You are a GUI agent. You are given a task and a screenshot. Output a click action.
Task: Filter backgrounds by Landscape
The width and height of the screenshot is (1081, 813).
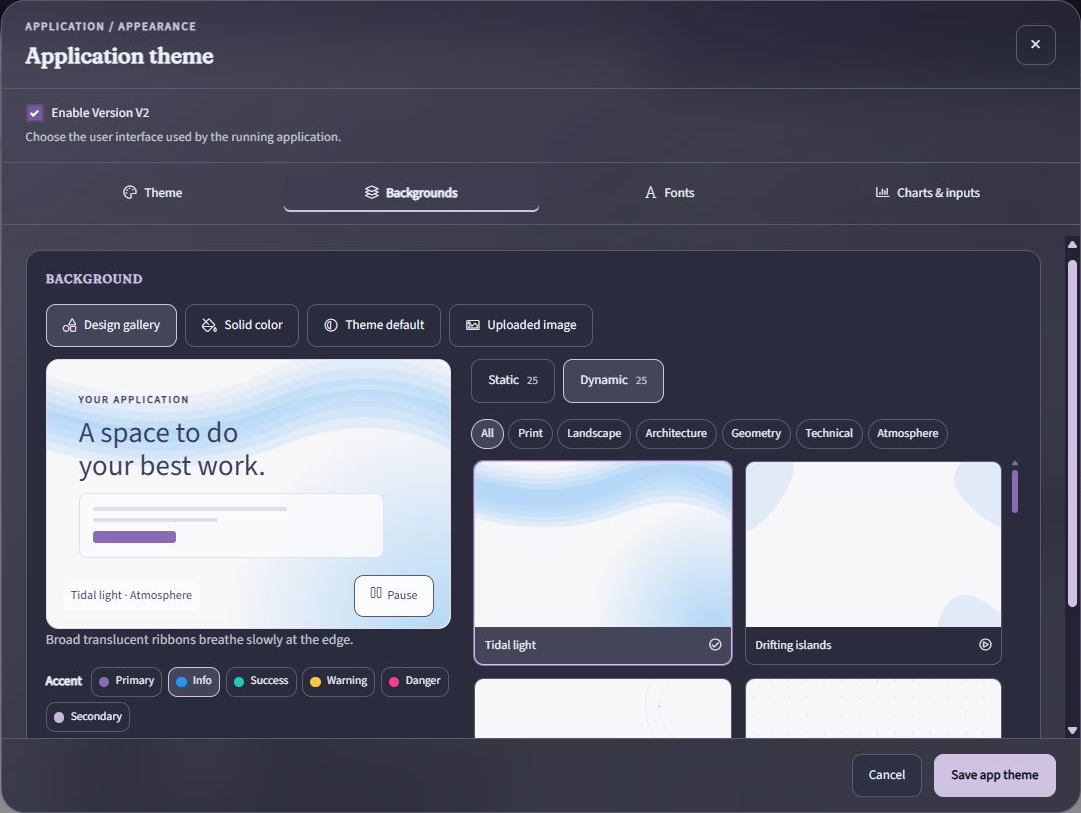(x=594, y=434)
